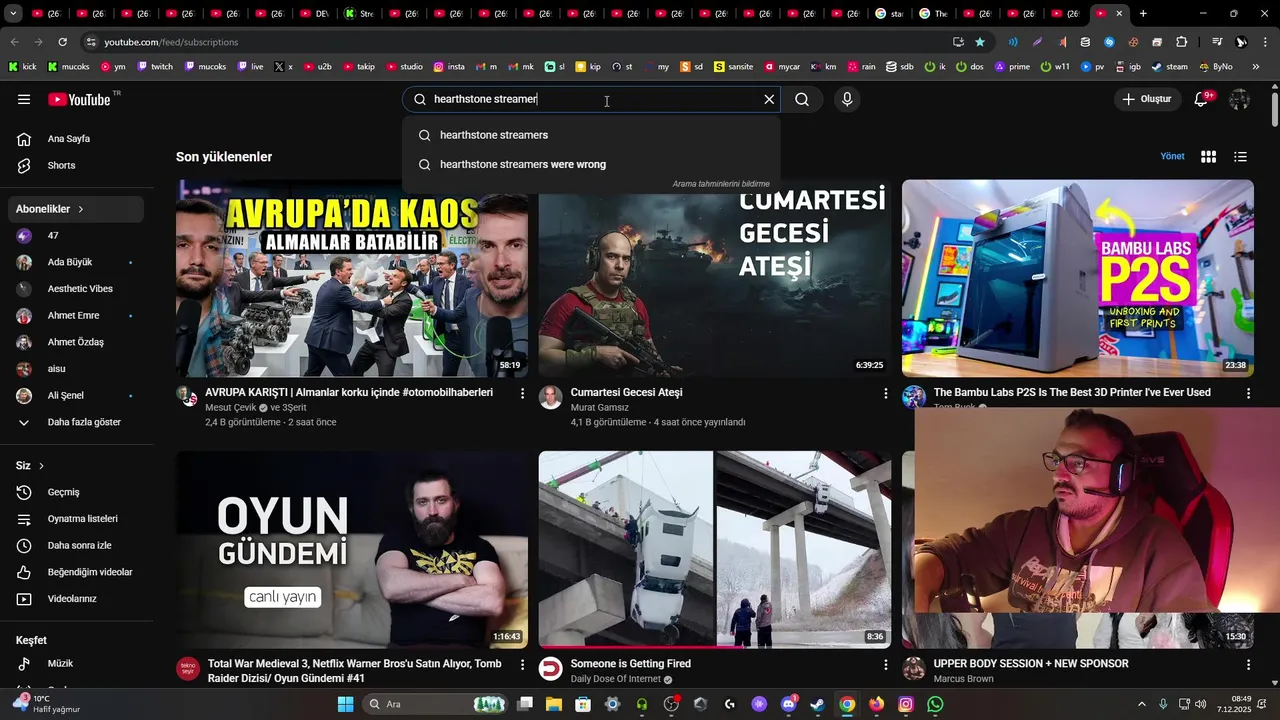Click the Oluştur create button
The width and height of the screenshot is (1280, 720).
pos(1147,99)
